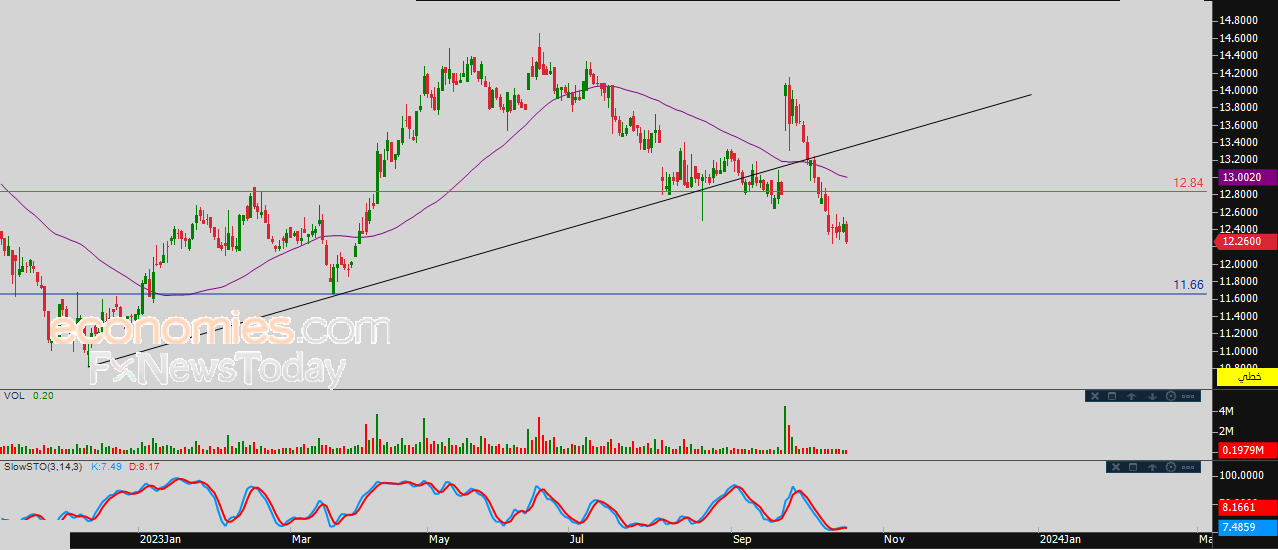Move the VOL panel down

(1152, 396)
